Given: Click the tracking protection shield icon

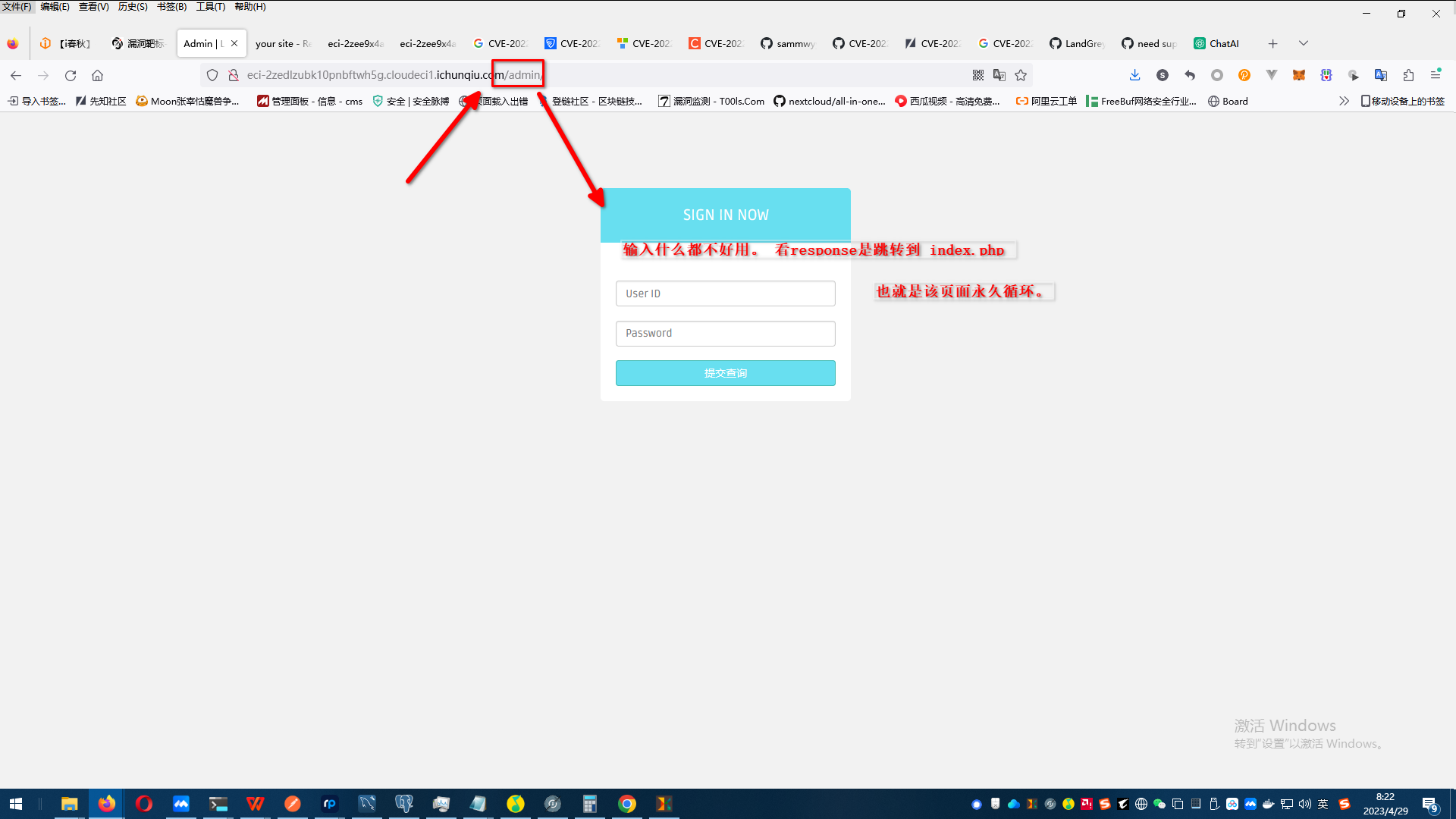Looking at the screenshot, I should tap(212, 75).
